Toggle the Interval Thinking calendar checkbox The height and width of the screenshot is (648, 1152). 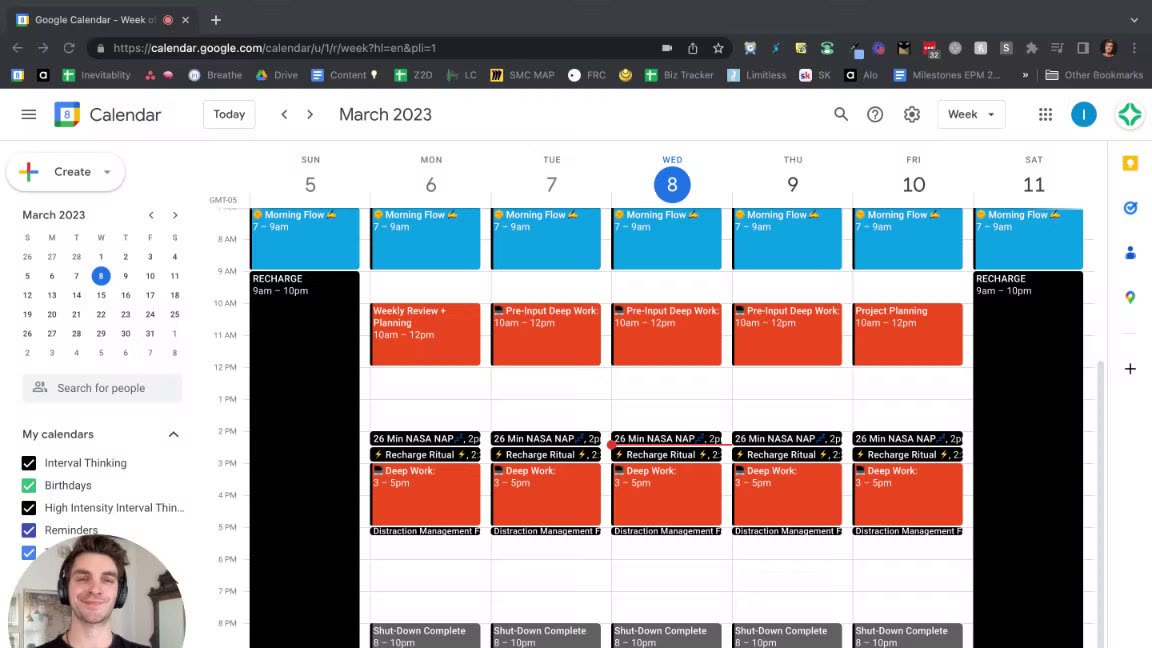pyautogui.click(x=29, y=463)
